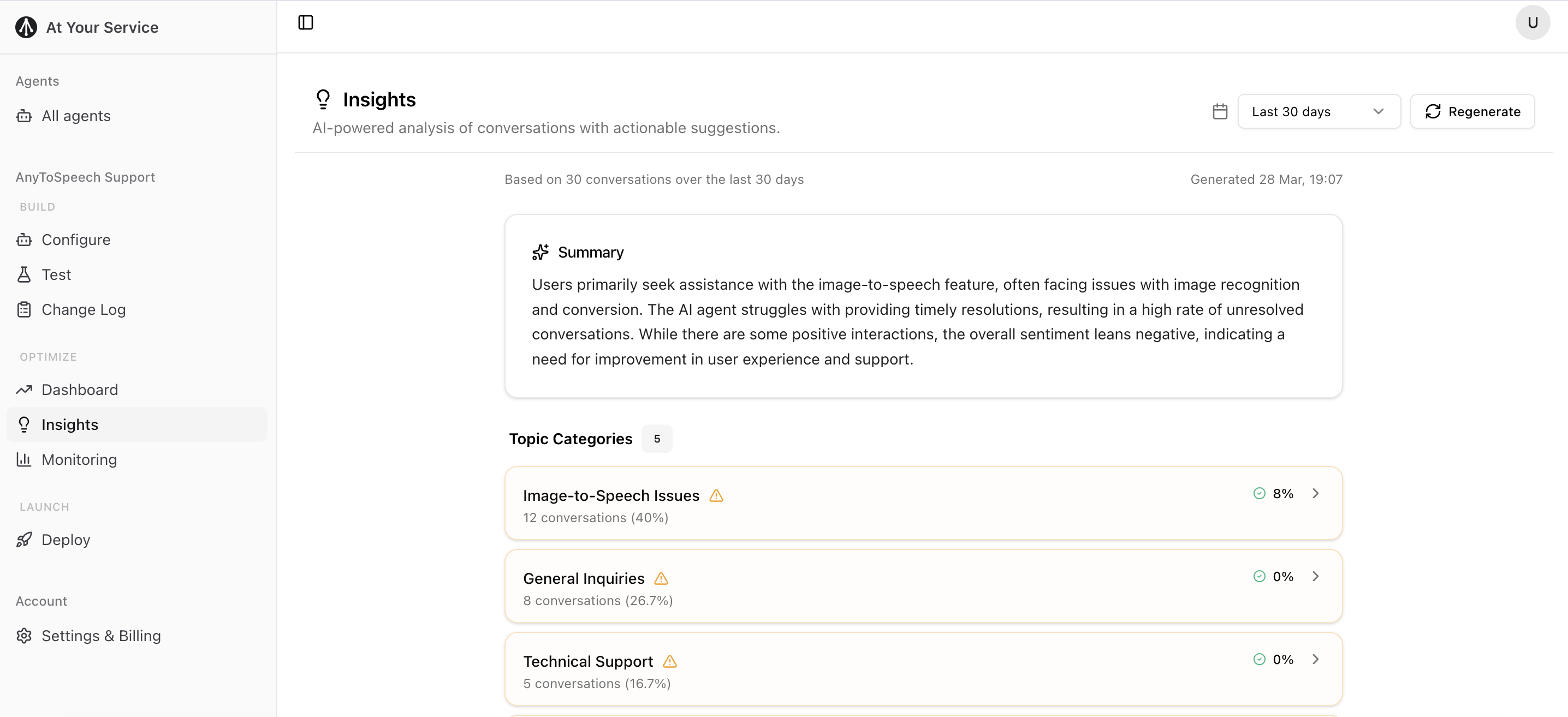Viewport: 1568px width, 717px height.
Task: Toggle the sidebar panel icon
Action: pyautogui.click(x=306, y=22)
